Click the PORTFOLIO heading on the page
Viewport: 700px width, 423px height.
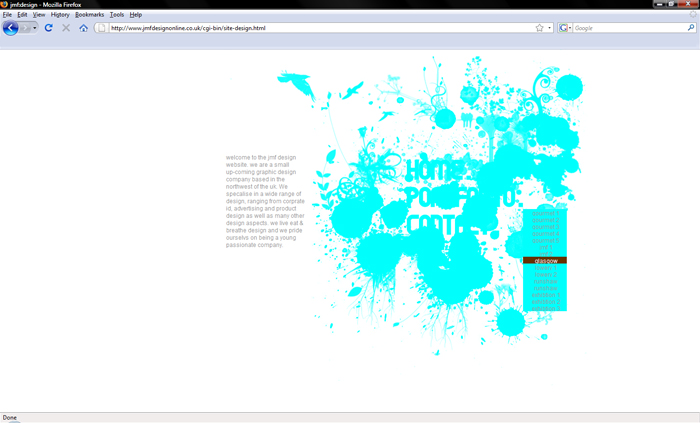(x=464, y=196)
